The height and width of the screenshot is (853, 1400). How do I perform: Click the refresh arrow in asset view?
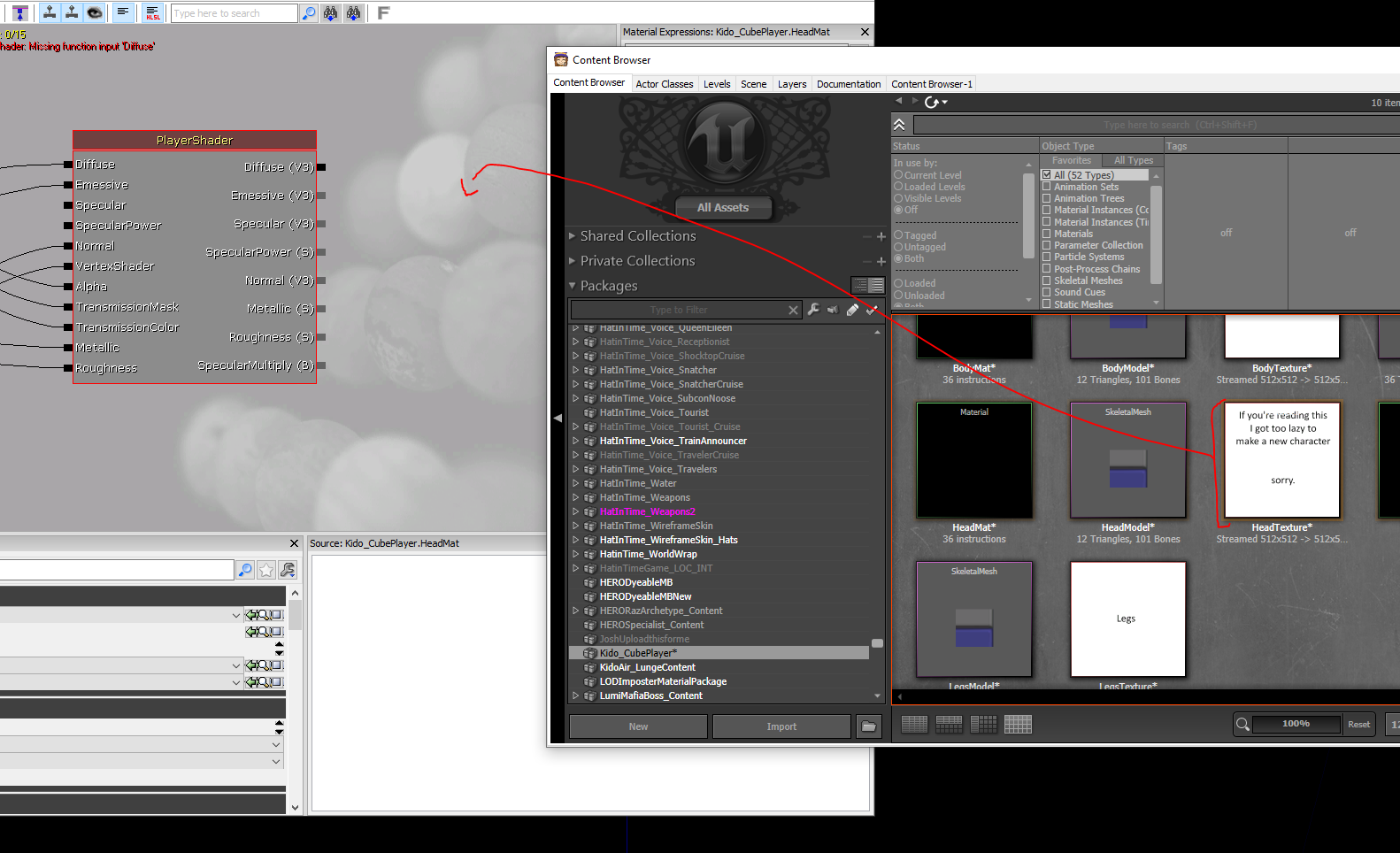tap(933, 102)
